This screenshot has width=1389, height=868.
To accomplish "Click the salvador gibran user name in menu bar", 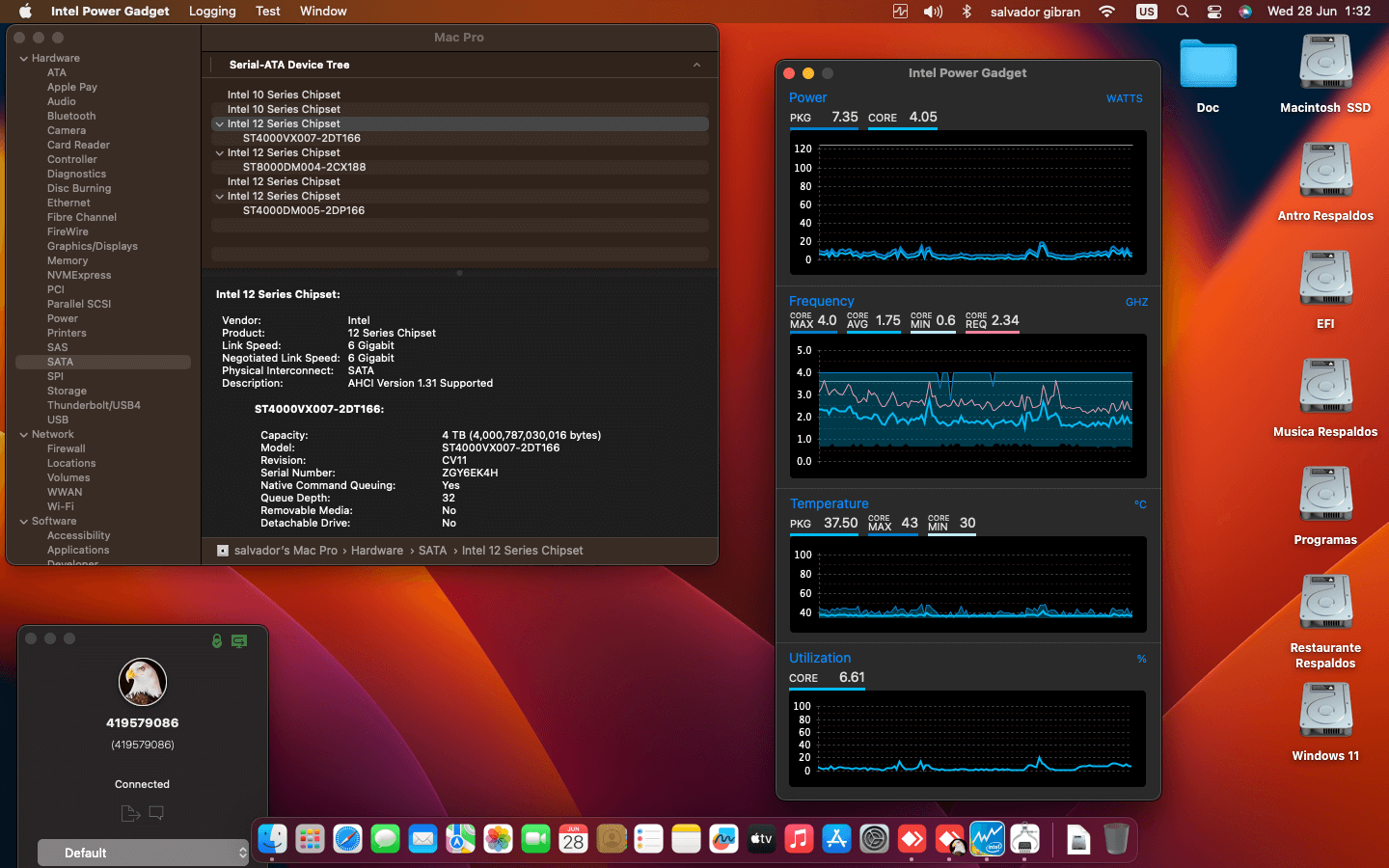I will pos(1035,12).
